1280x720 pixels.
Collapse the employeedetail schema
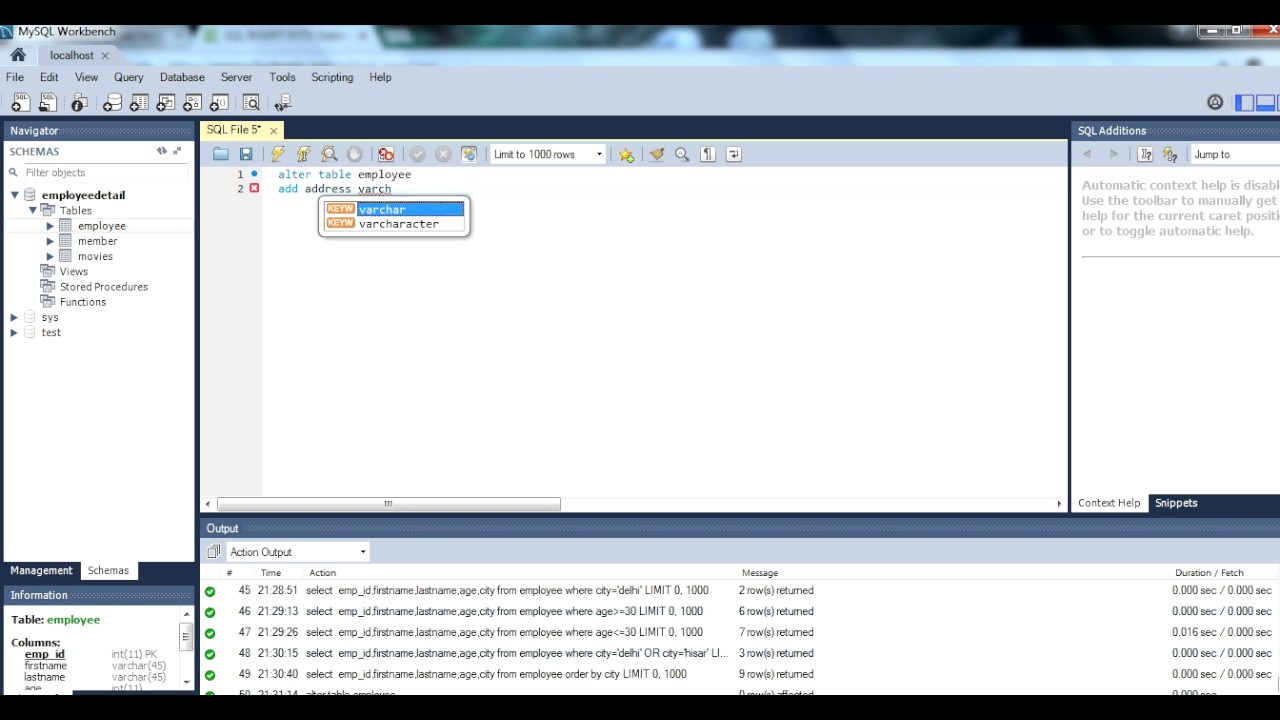pos(15,195)
